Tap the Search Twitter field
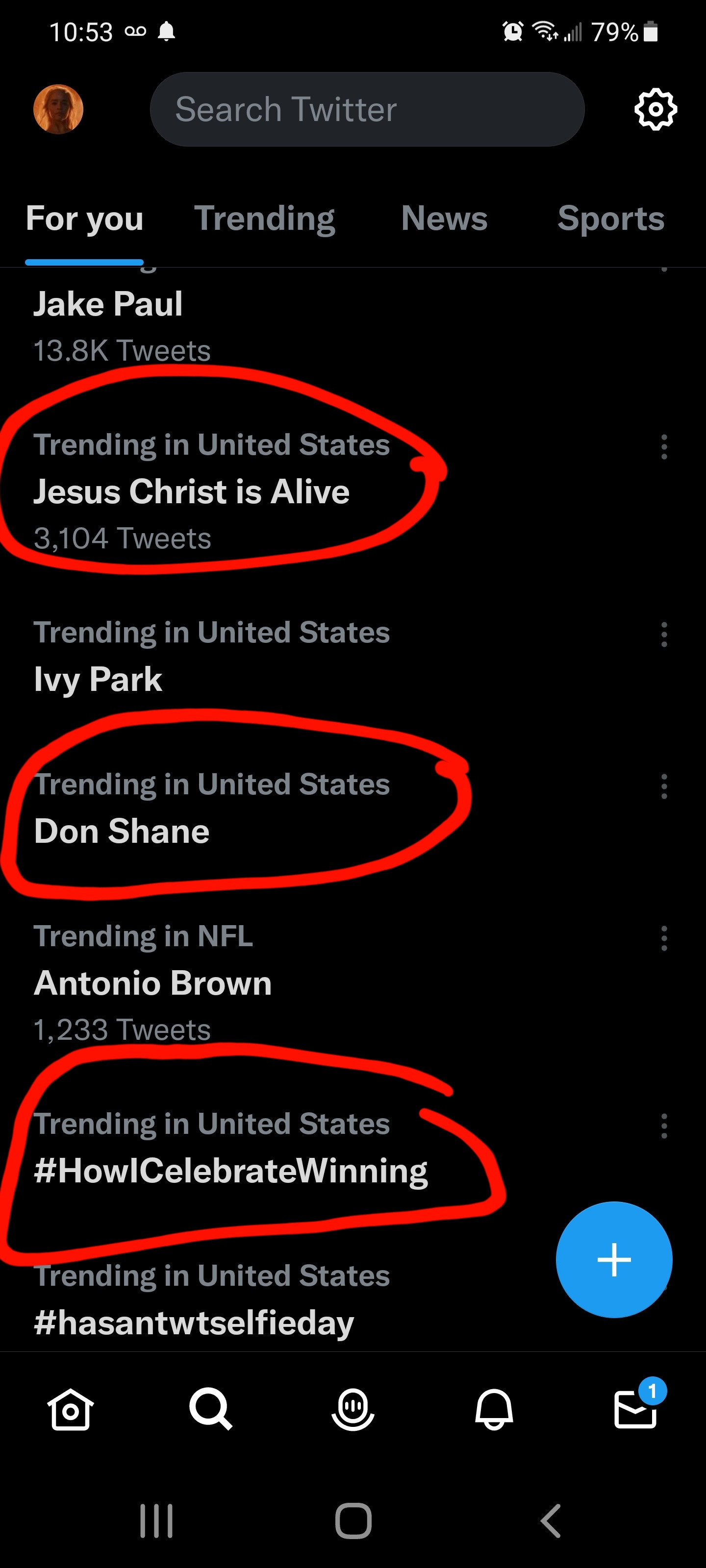Image resolution: width=706 pixels, height=1568 pixels. click(367, 110)
